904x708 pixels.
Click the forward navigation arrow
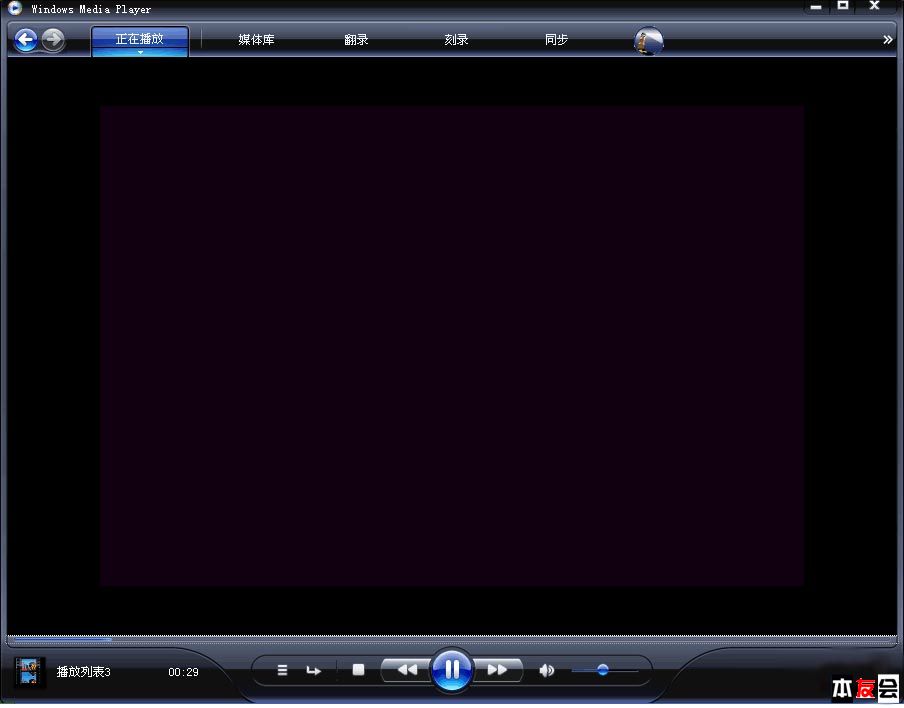[x=53, y=40]
